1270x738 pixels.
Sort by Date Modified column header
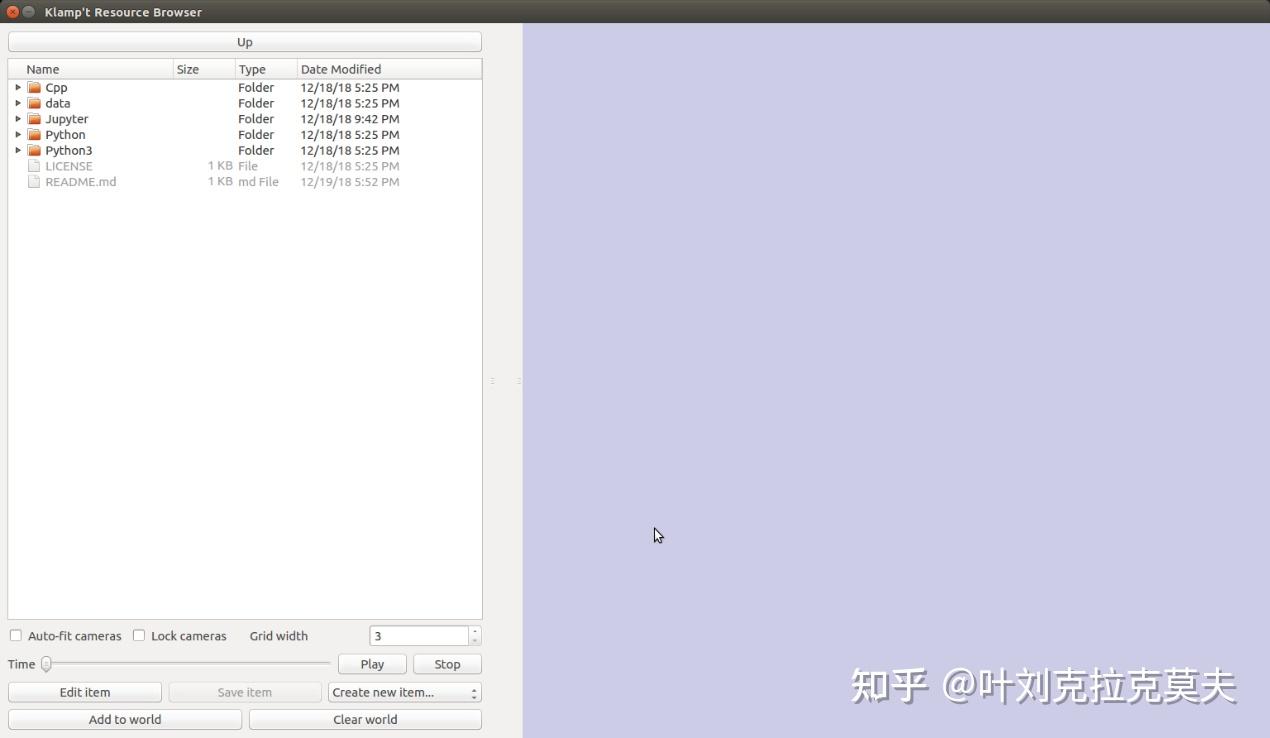[389, 69]
